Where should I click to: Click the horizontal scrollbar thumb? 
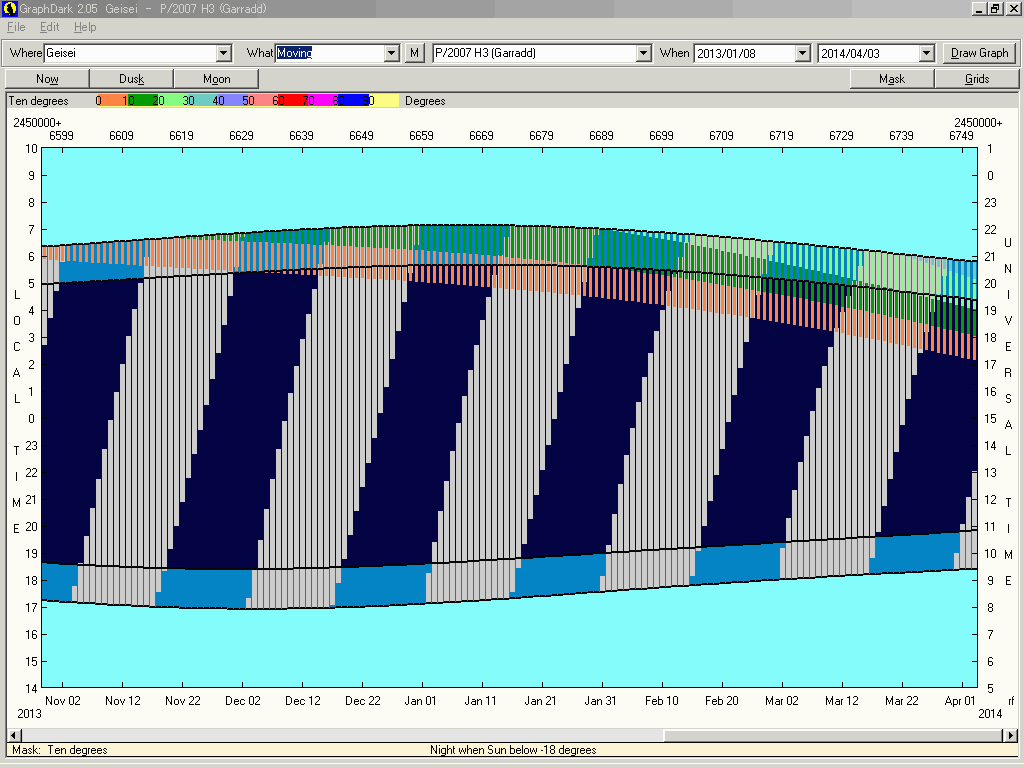point(834,735)
